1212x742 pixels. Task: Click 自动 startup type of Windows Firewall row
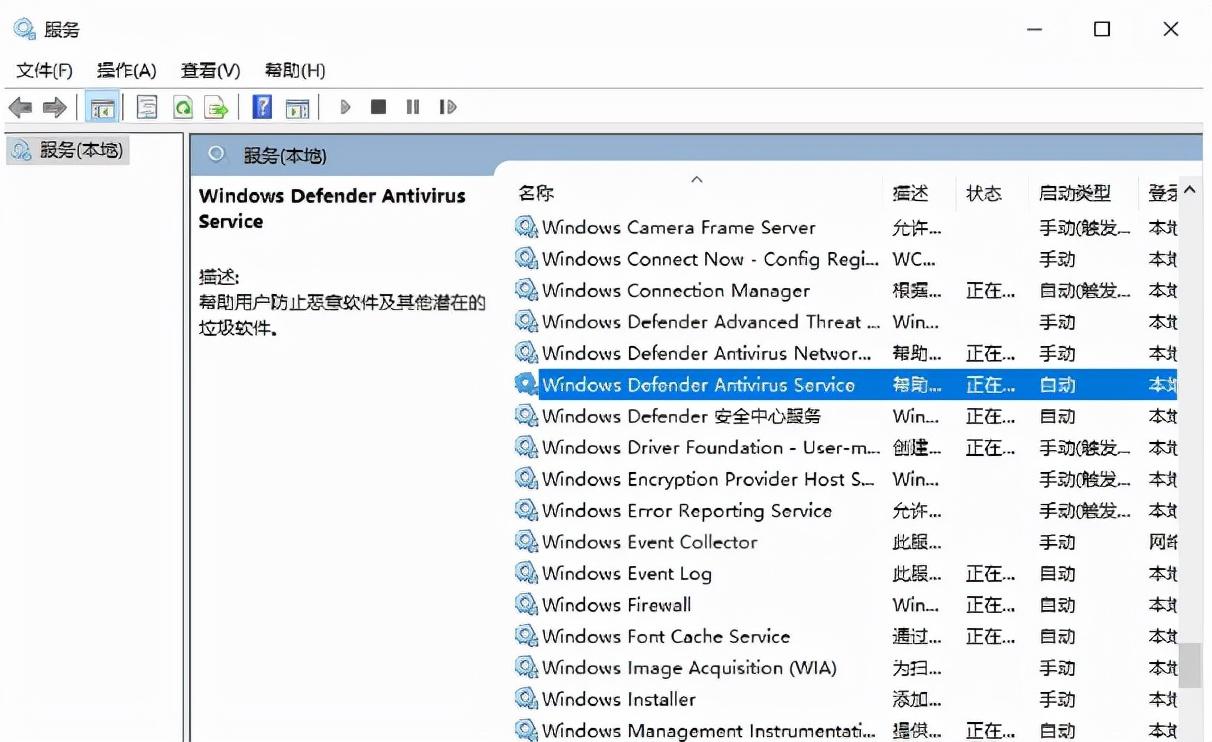[1057, 605]
